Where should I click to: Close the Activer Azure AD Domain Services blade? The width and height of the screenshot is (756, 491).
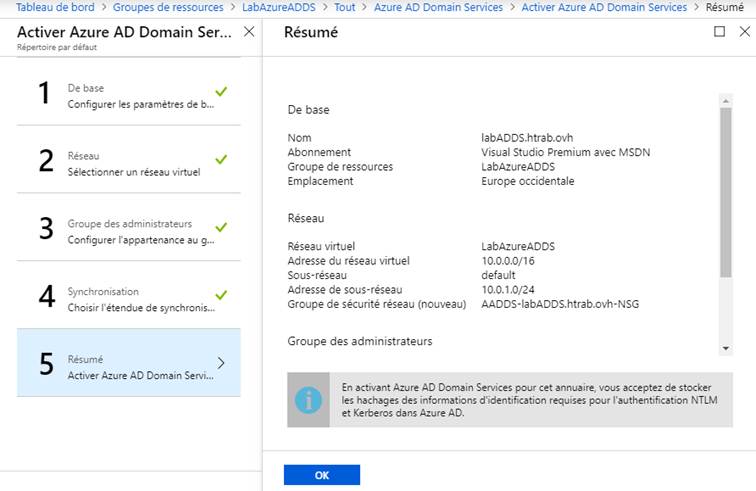[249, 32]
